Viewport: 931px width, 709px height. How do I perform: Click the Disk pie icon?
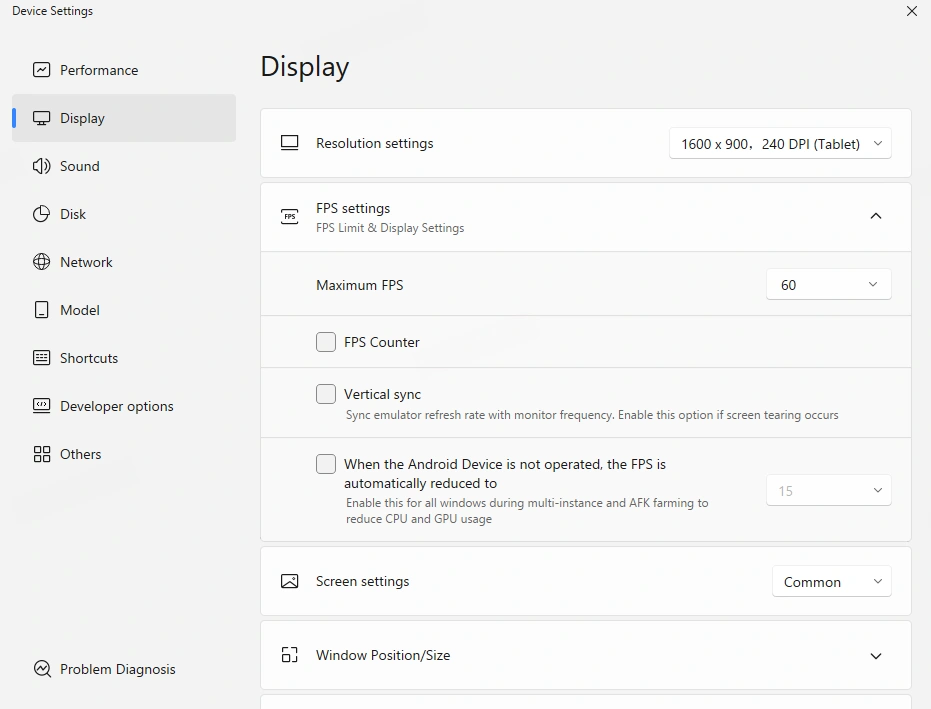point(41,214)
